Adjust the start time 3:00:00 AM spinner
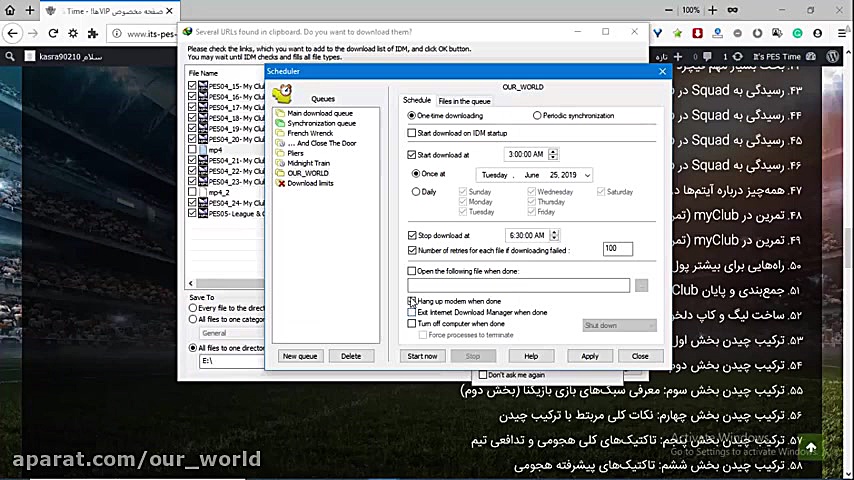 (553, 154)
